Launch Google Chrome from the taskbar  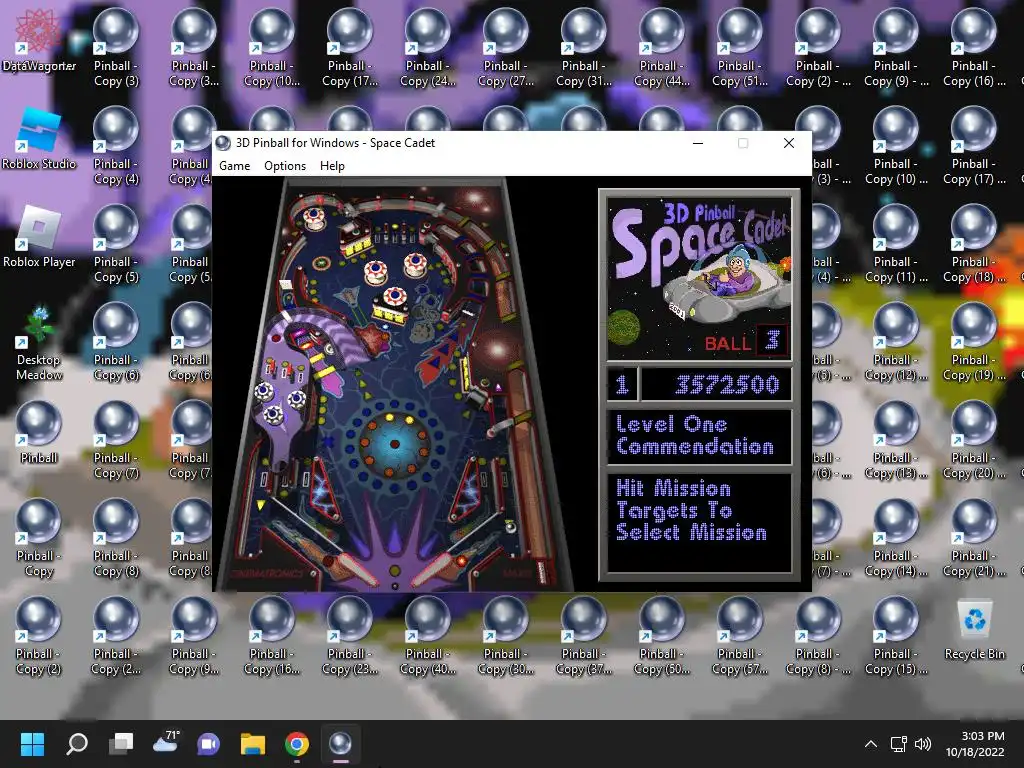[296, 744]
